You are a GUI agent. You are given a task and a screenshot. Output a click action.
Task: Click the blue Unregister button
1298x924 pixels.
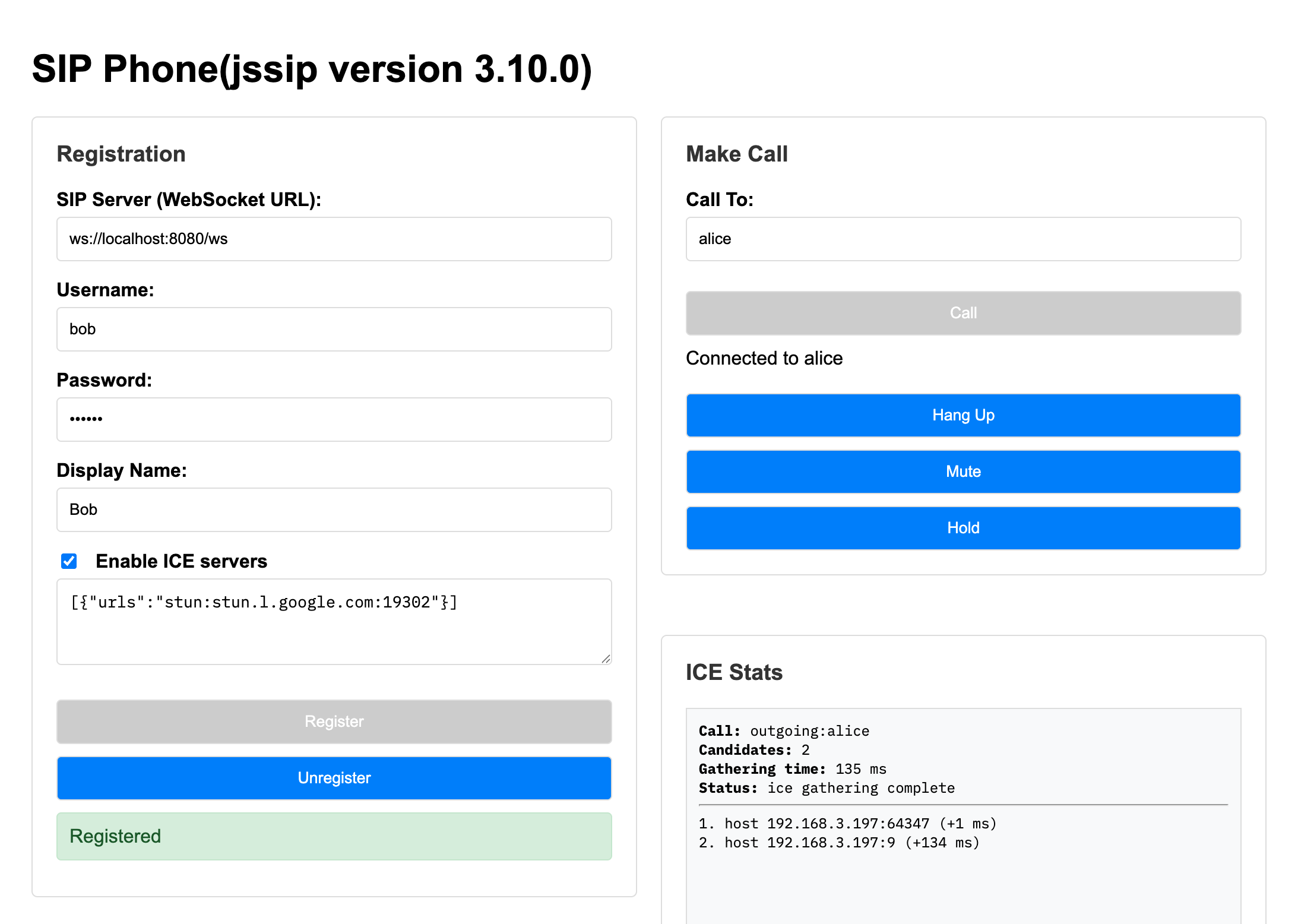pos(334,778)
